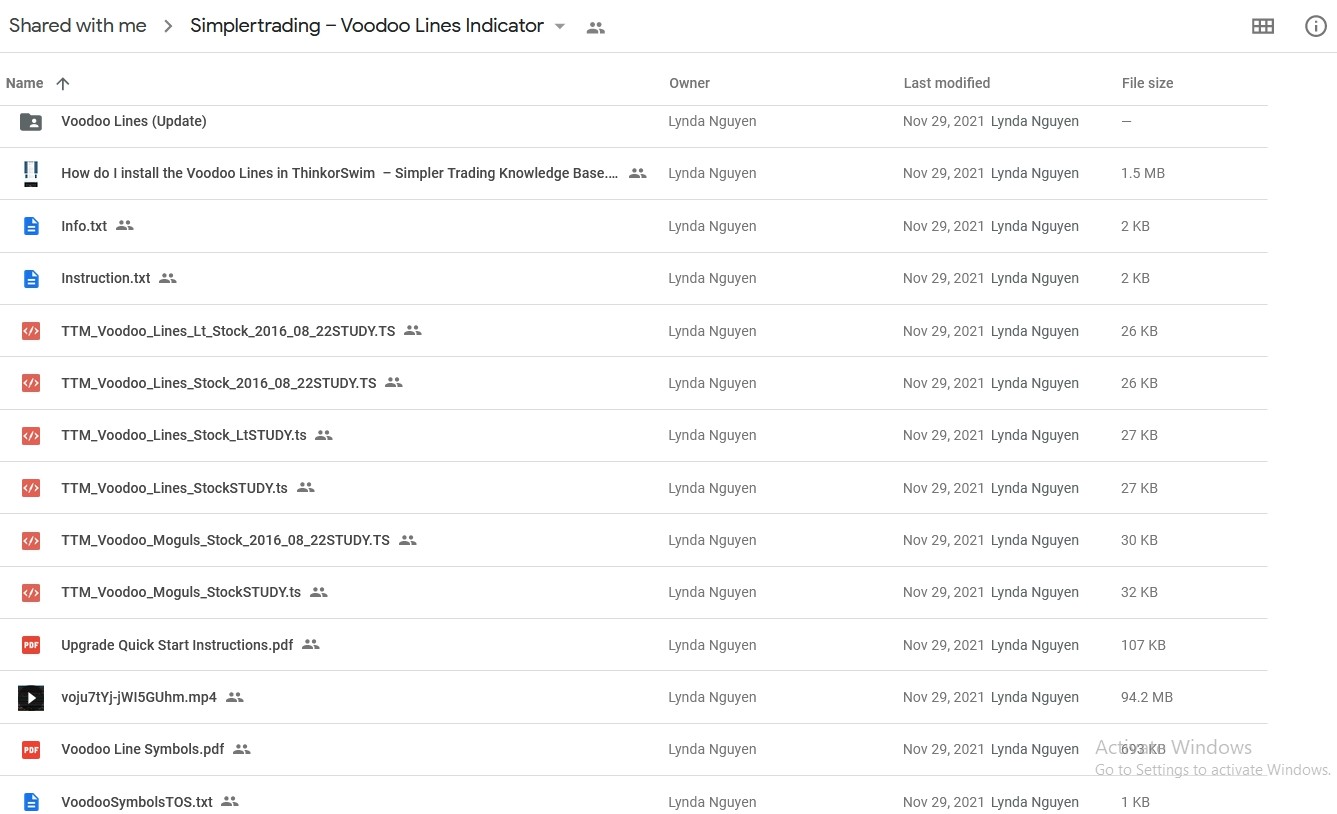Screen dimensions: 1337x814
Task: Click shared icon next to TTM_Voodoo_Lines_Lt_Stock_2016_08_22STUDY.TS
Action: coord(413,330)
